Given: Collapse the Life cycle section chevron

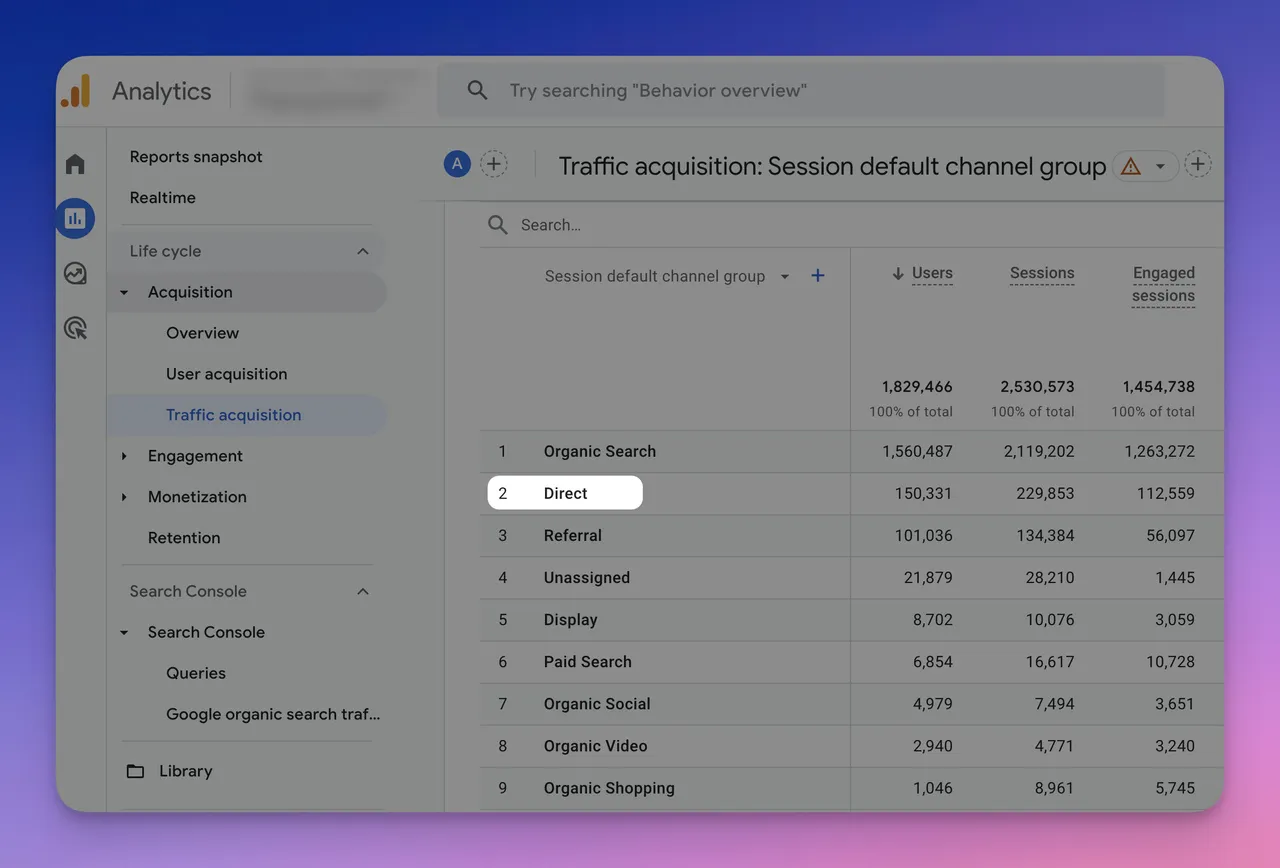Looking at the screenshot, I should point(363,252).
